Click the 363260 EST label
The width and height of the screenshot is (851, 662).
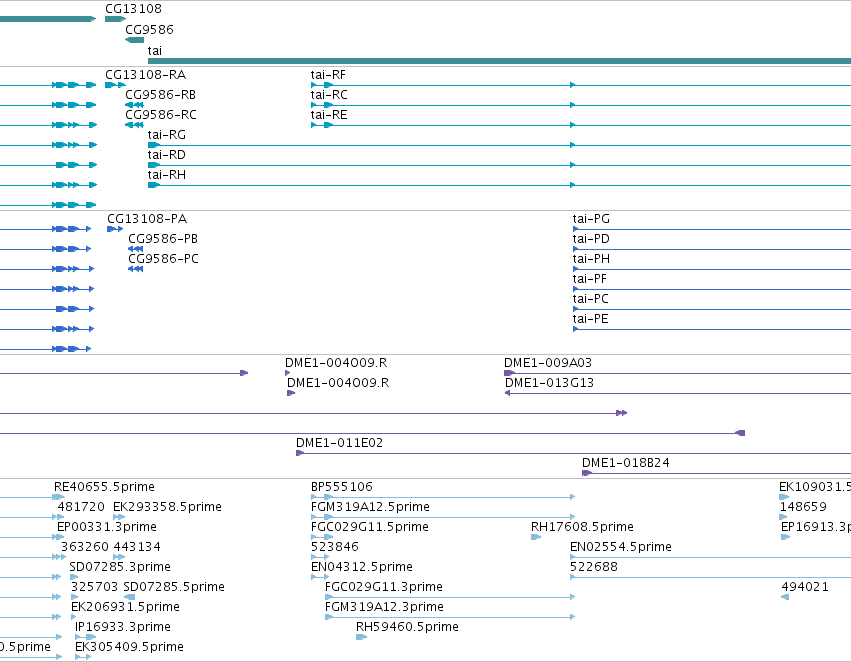85,547
